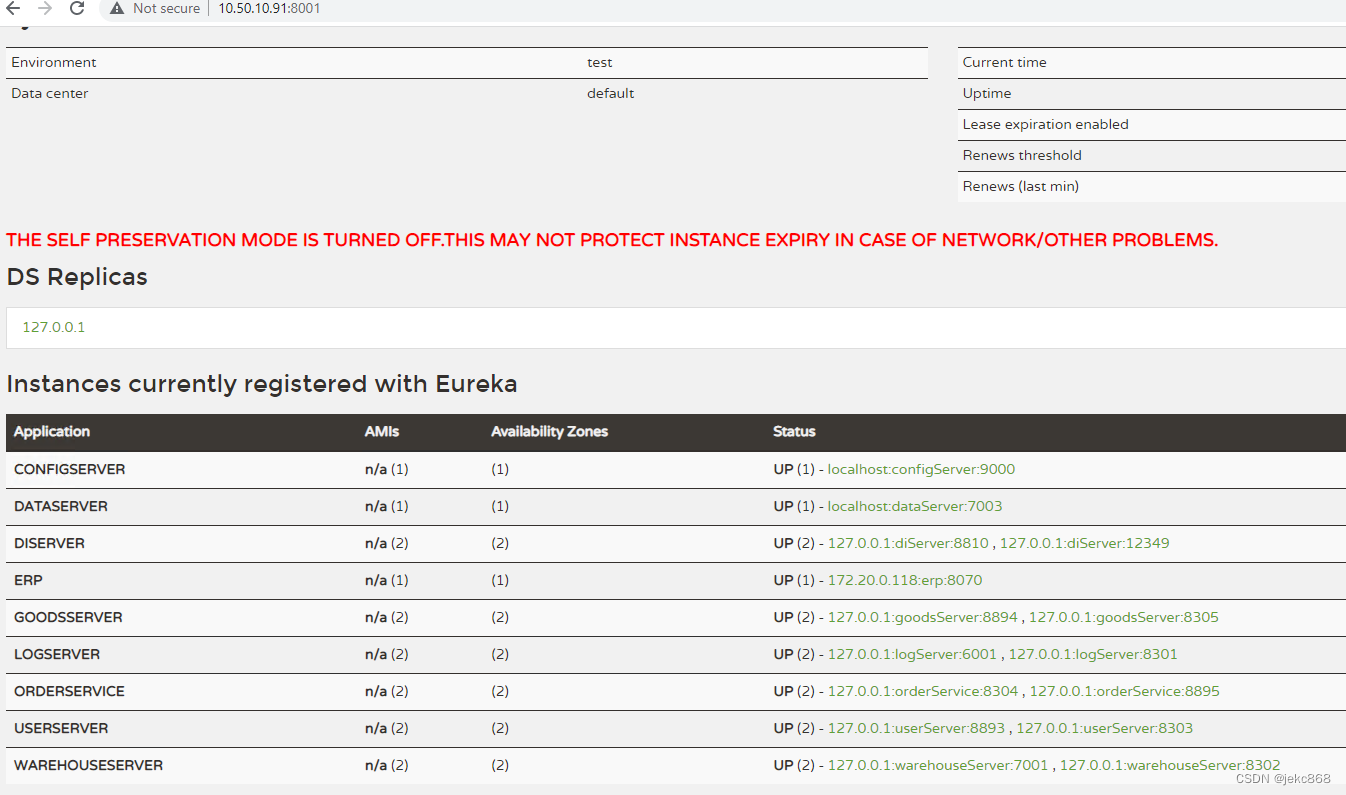This screenshot has height=795, width=1346.
Task: Click the Renews (last min) row
Action: pyautogui.click(x=1152, y=186)
